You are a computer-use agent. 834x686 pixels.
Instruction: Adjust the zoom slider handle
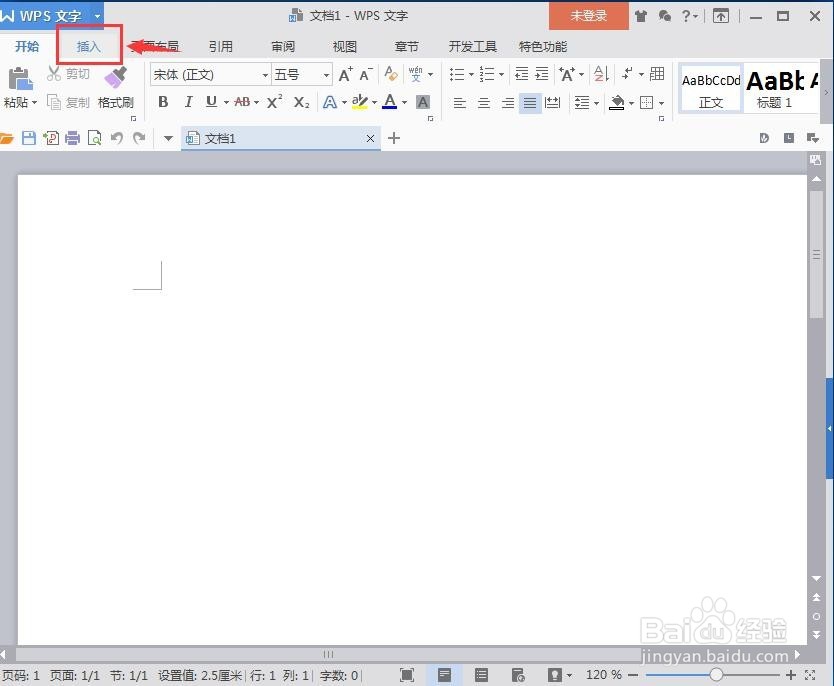coord(716,675)
